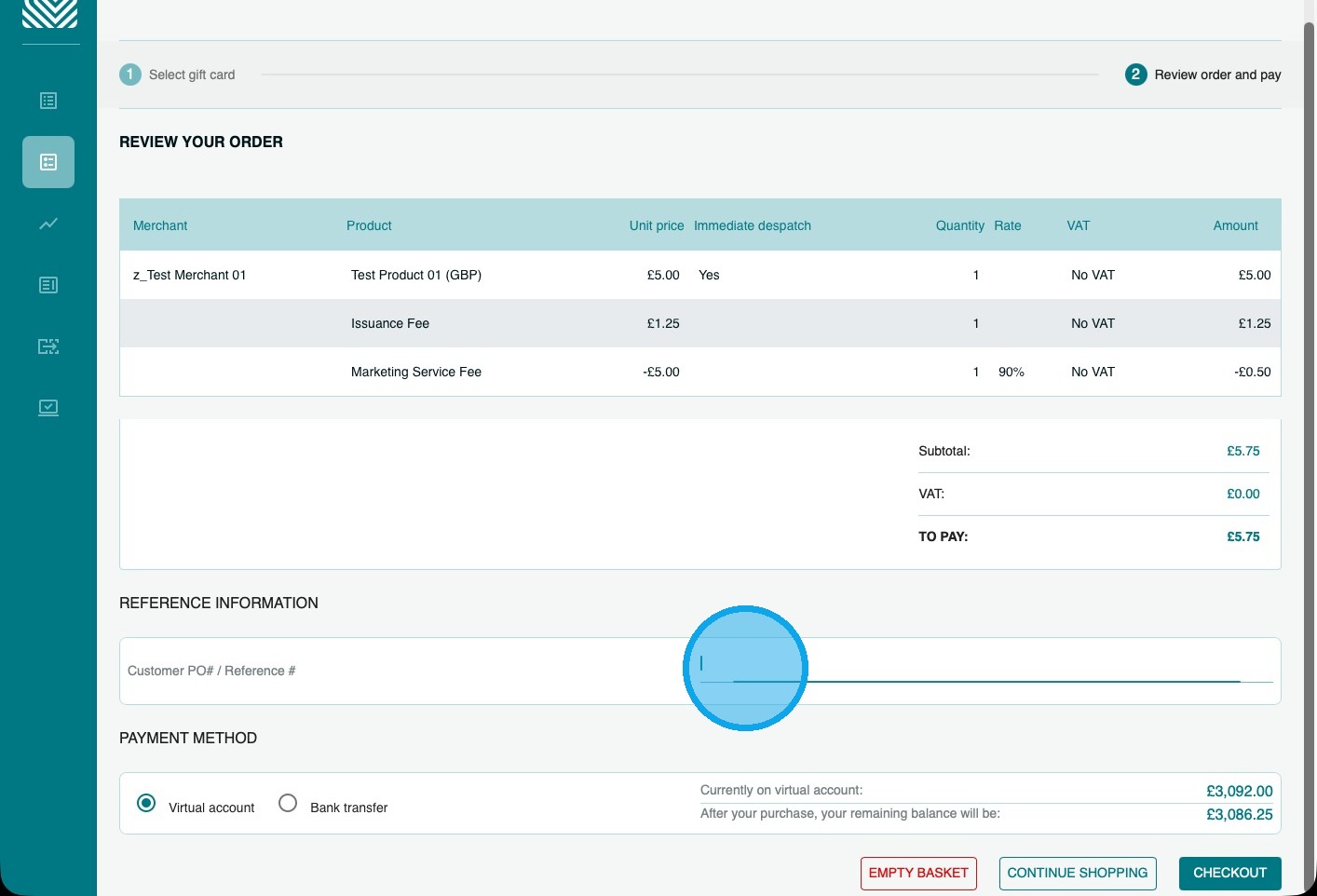
Task: Focus the Customer PO# reference field
Action: coord(986,666)
